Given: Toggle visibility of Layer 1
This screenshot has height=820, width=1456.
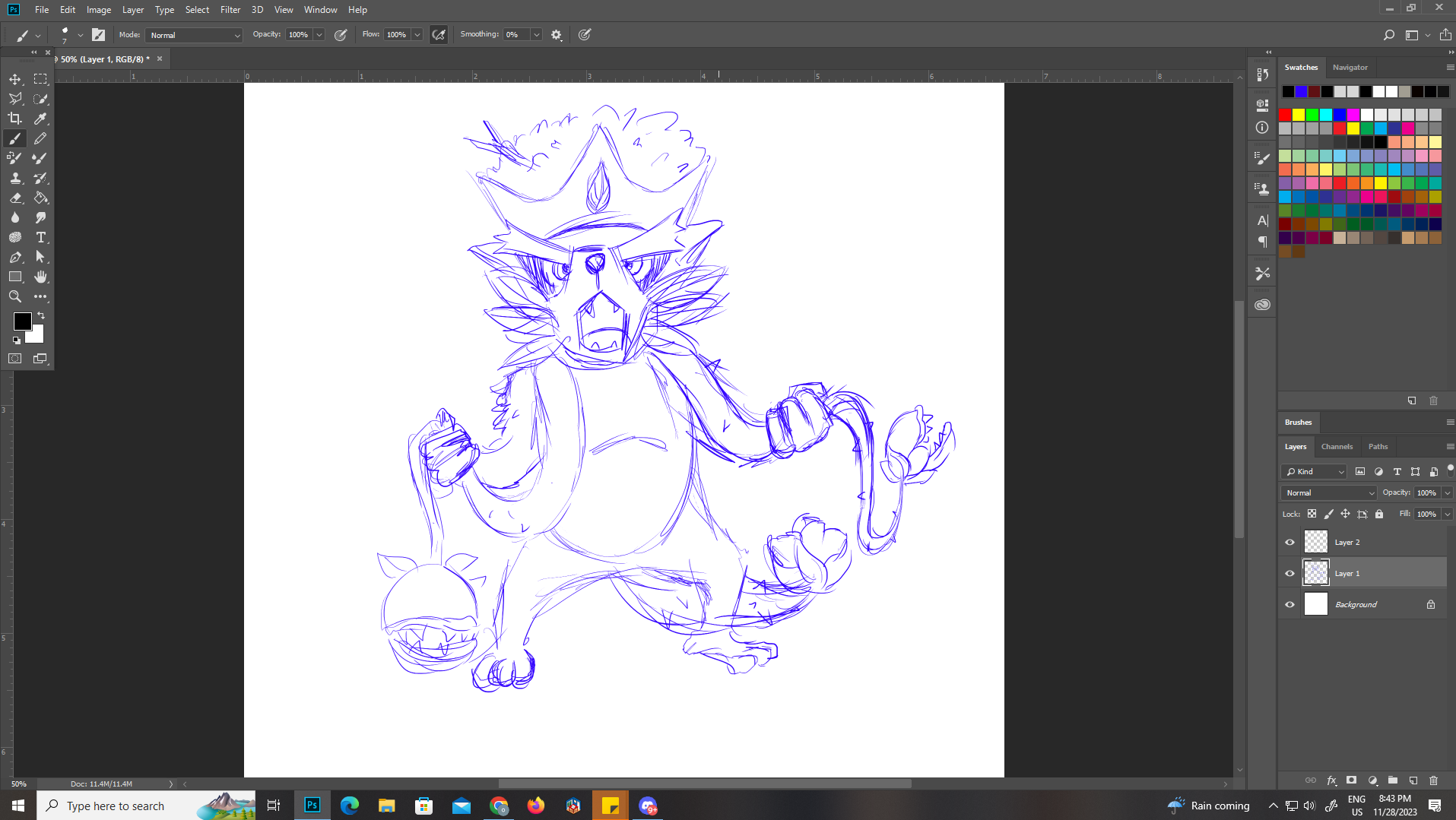Looking at the screenshot, I should point(1289,574).
